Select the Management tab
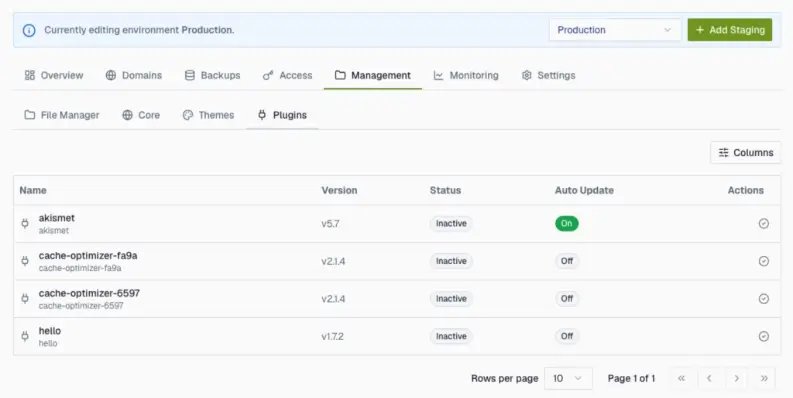 373,75
